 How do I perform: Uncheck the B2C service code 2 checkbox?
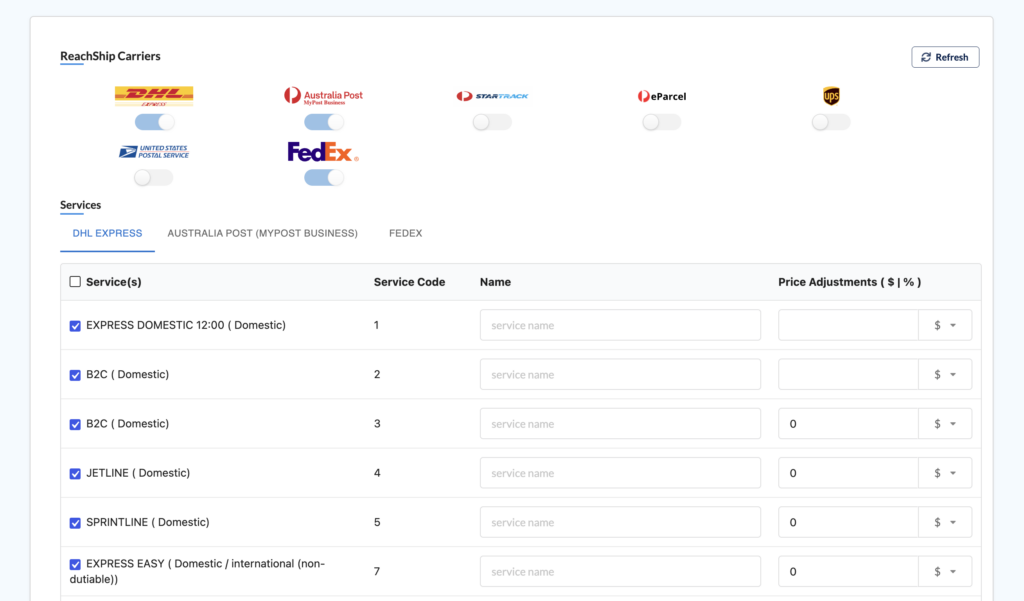(x=75, y=375)
